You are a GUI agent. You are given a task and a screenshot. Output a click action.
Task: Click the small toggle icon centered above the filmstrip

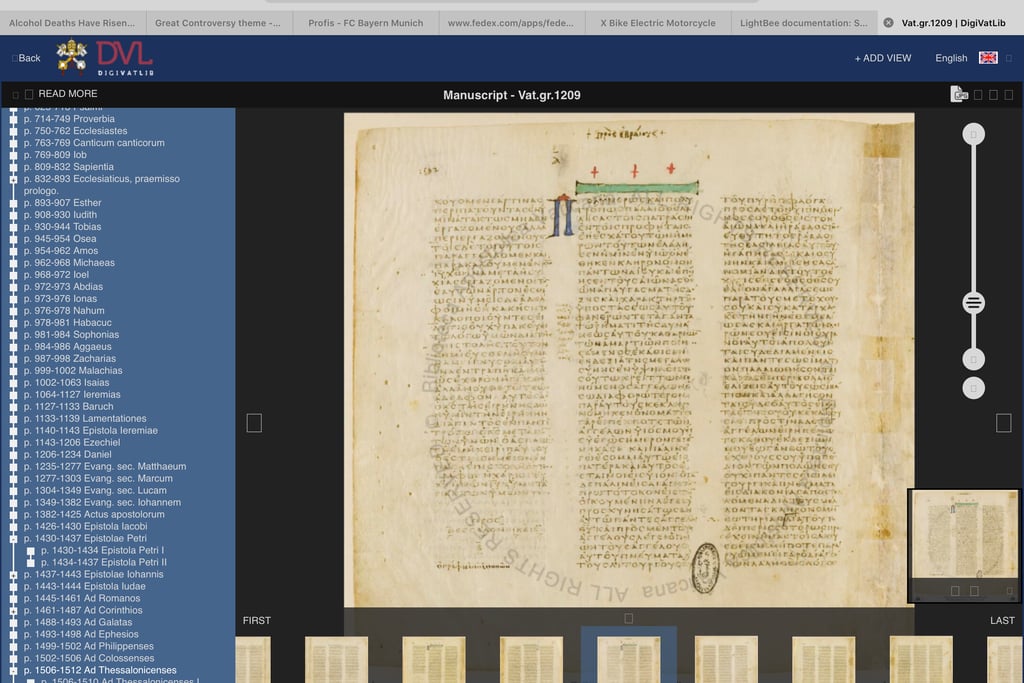pyautogui.click(x=628, y=618)
